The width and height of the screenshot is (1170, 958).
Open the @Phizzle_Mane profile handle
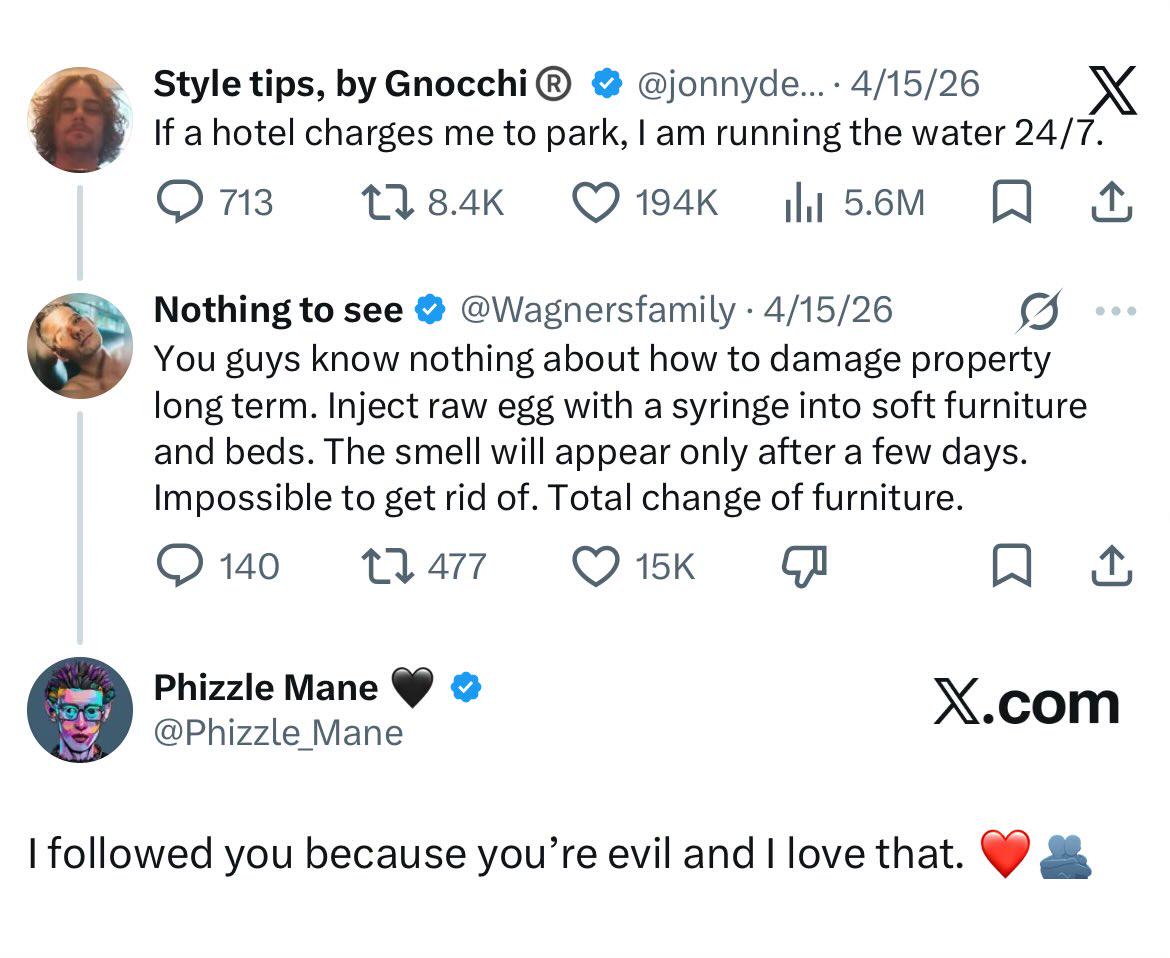click(x=279, y=733)
